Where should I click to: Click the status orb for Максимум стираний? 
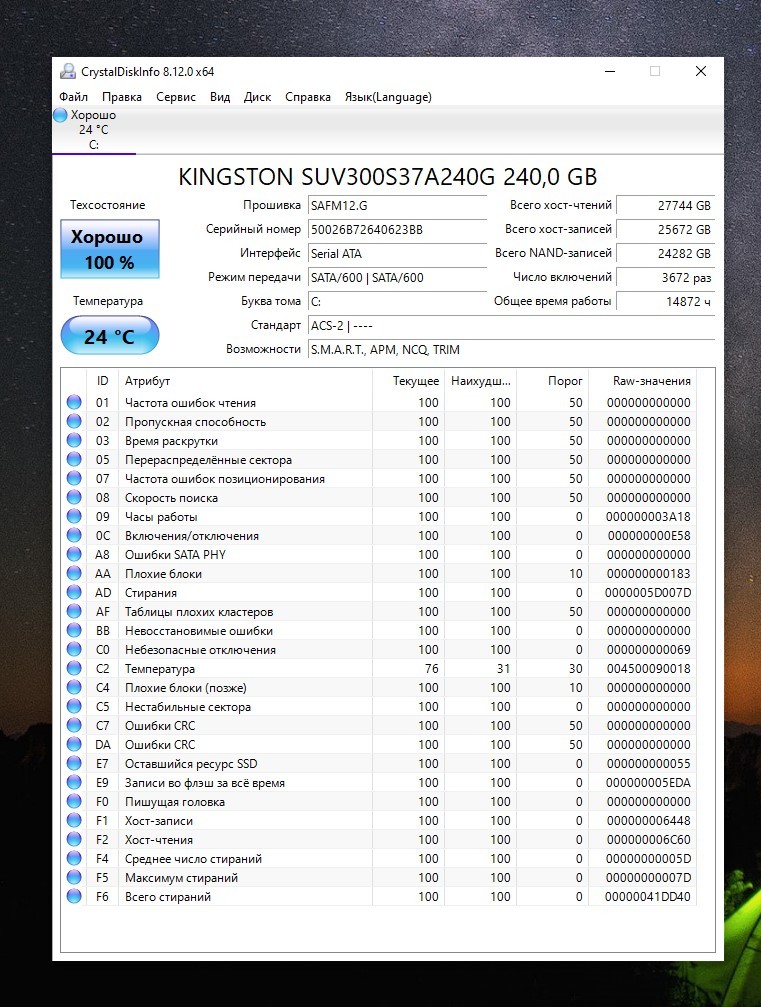[74, 877]
